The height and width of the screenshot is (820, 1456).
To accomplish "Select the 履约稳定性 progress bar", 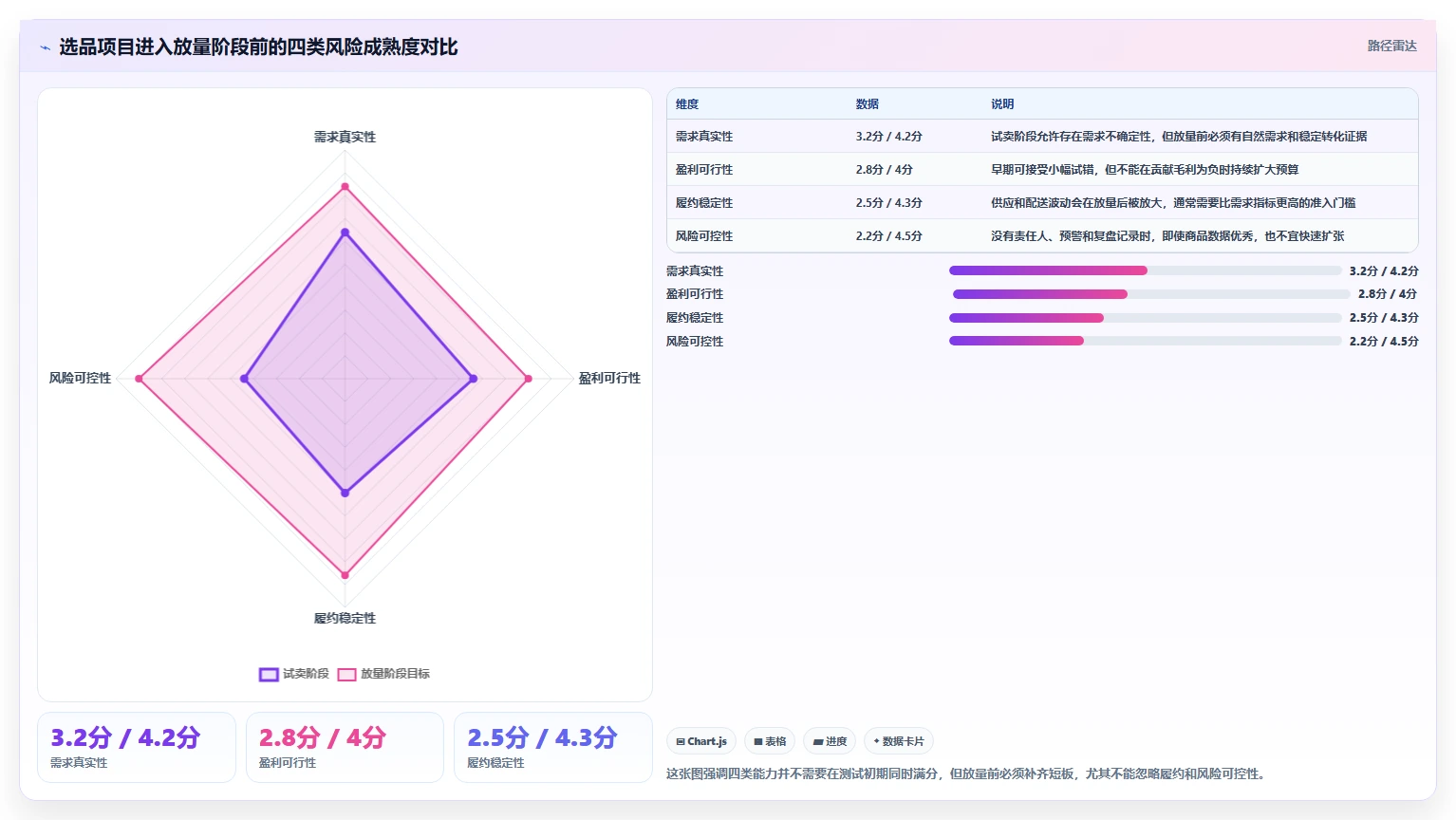I will click(1145, 318).
